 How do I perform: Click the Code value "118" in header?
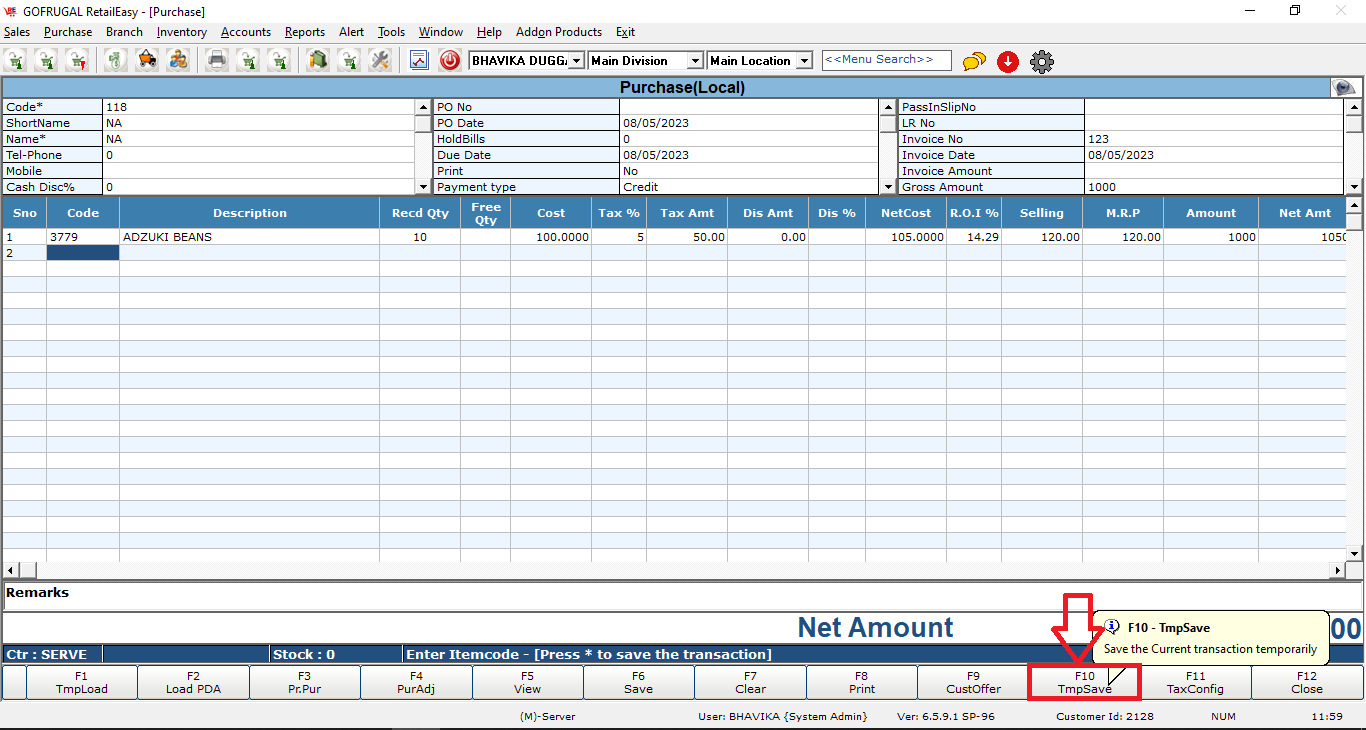pos(258,107)
